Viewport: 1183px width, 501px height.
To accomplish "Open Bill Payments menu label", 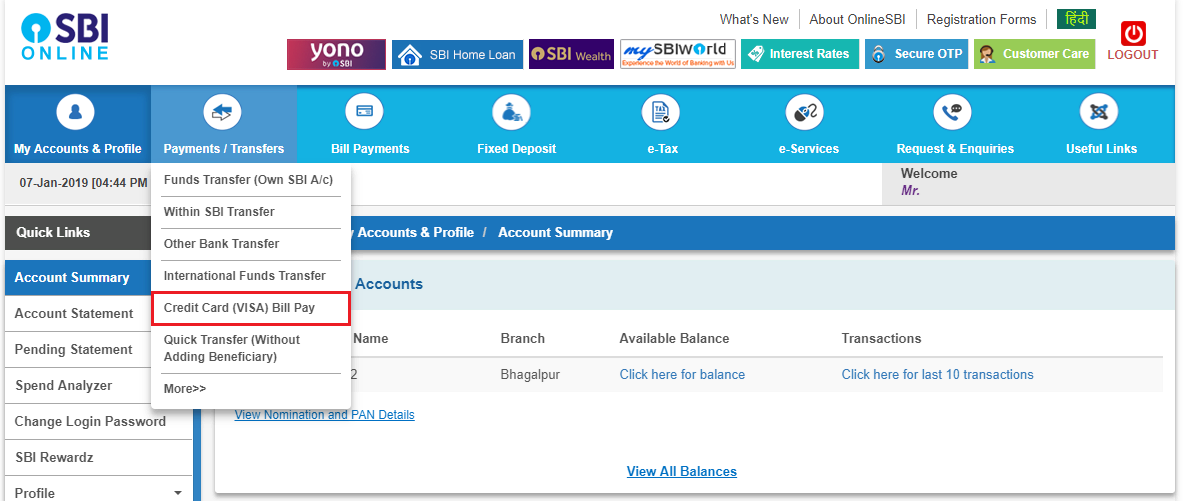I will [x=370, y=149].
